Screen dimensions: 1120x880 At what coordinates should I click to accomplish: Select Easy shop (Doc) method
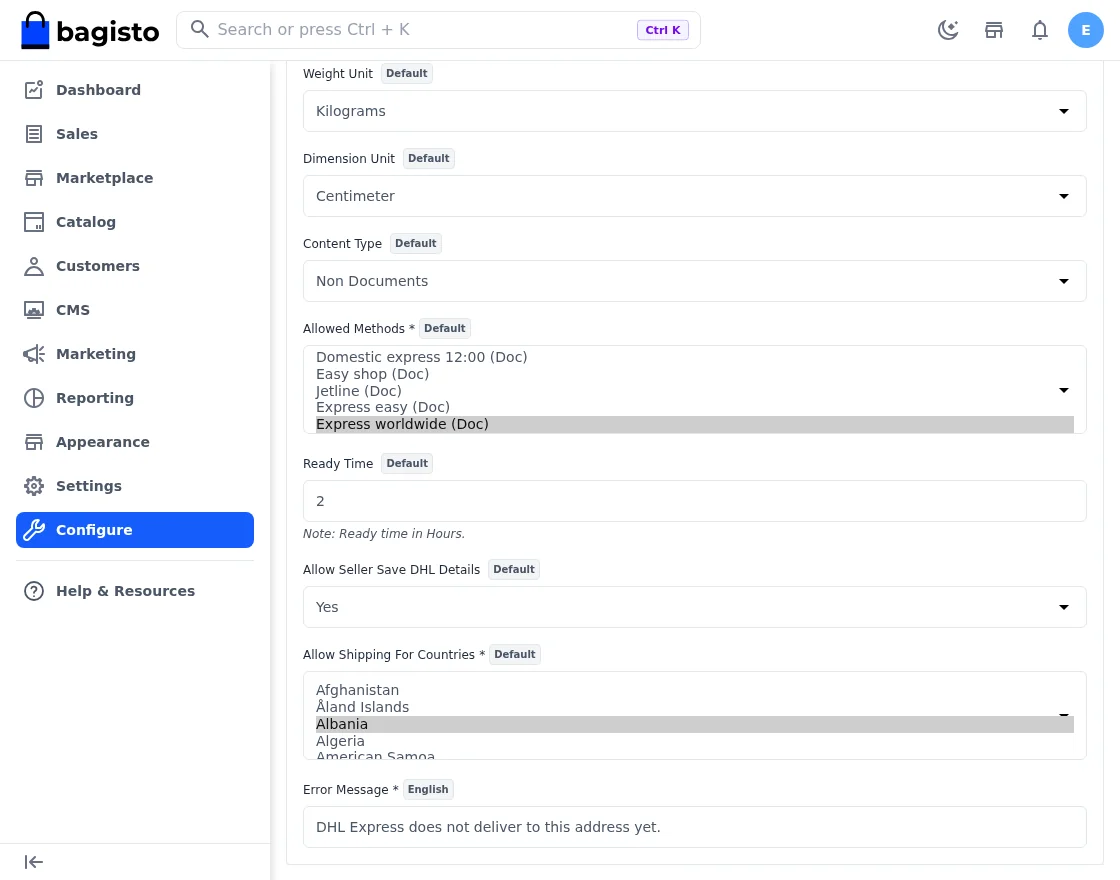click(x=694, y=374)
